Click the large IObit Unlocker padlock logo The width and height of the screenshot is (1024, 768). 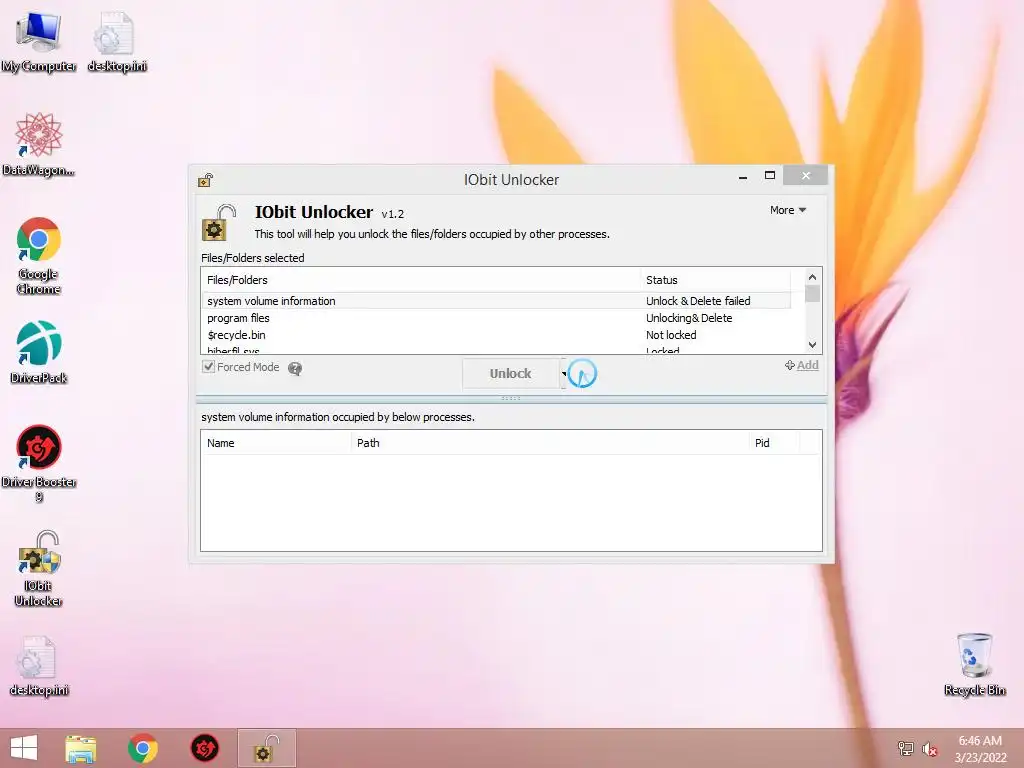[x=219, y=222]
